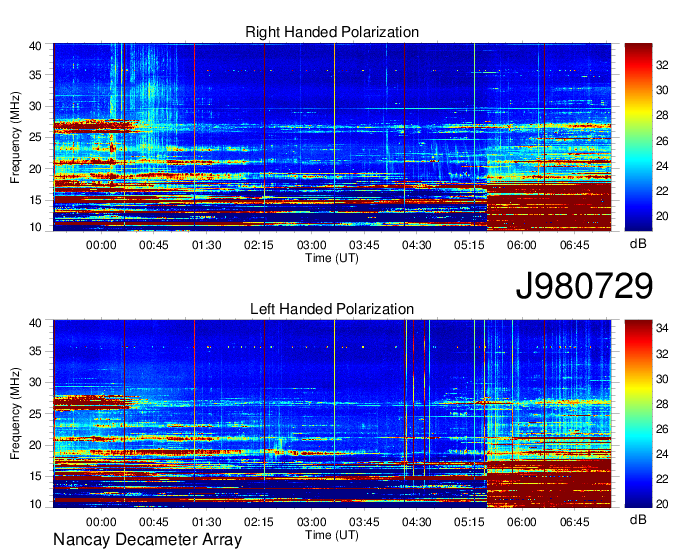Image resolution: width=680 pixels, height=552 pixels.
Task: Click the 01:30 time tick under top plot
Action: 206,245
